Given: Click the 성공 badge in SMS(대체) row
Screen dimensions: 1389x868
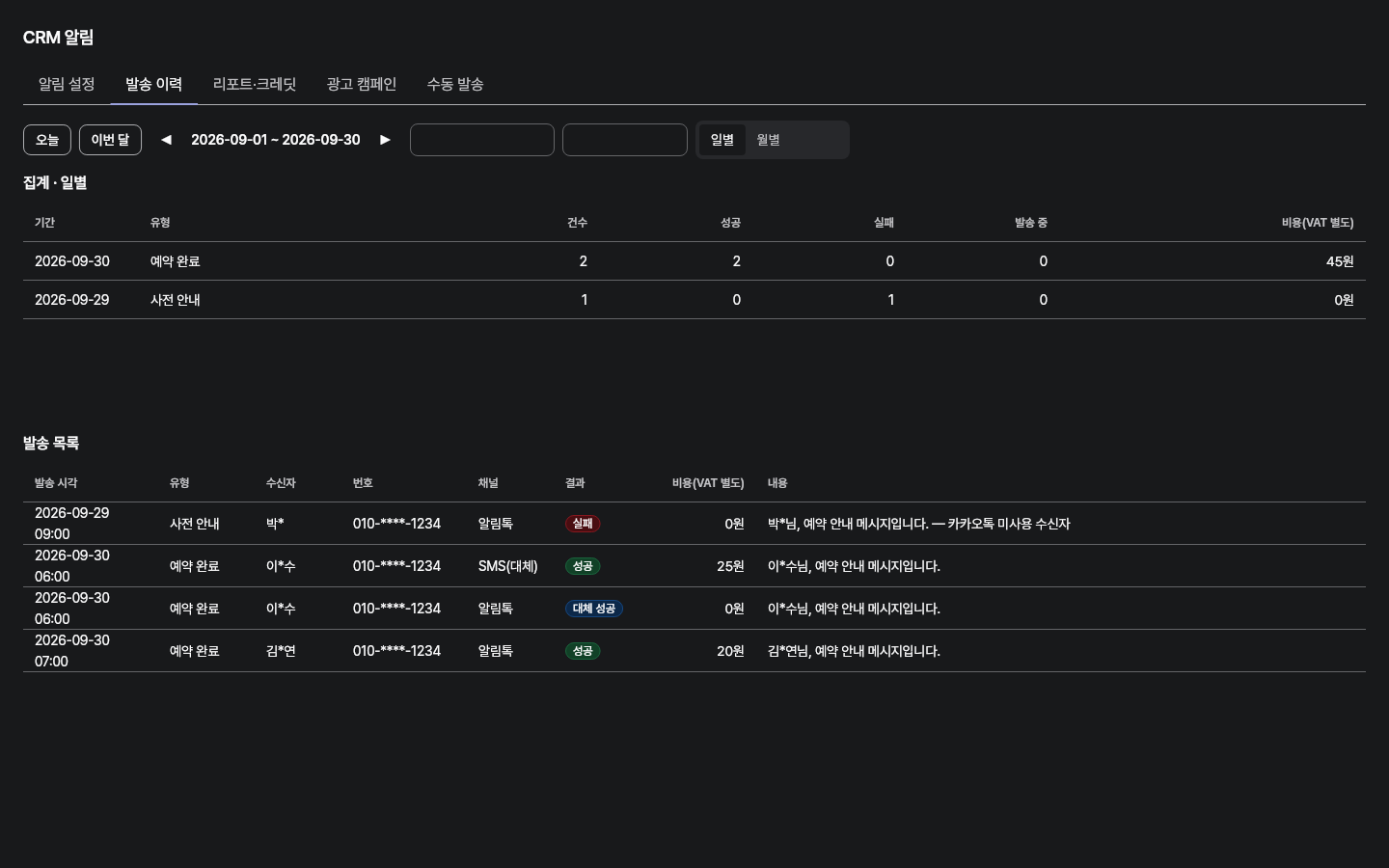Looking at the screenshot, I should tap(583, 566).
